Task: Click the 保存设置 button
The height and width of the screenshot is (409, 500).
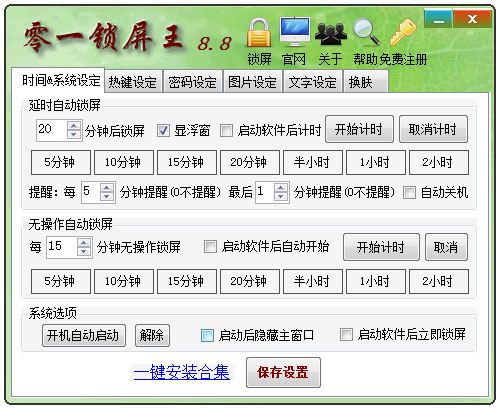Action: (283, 372)
